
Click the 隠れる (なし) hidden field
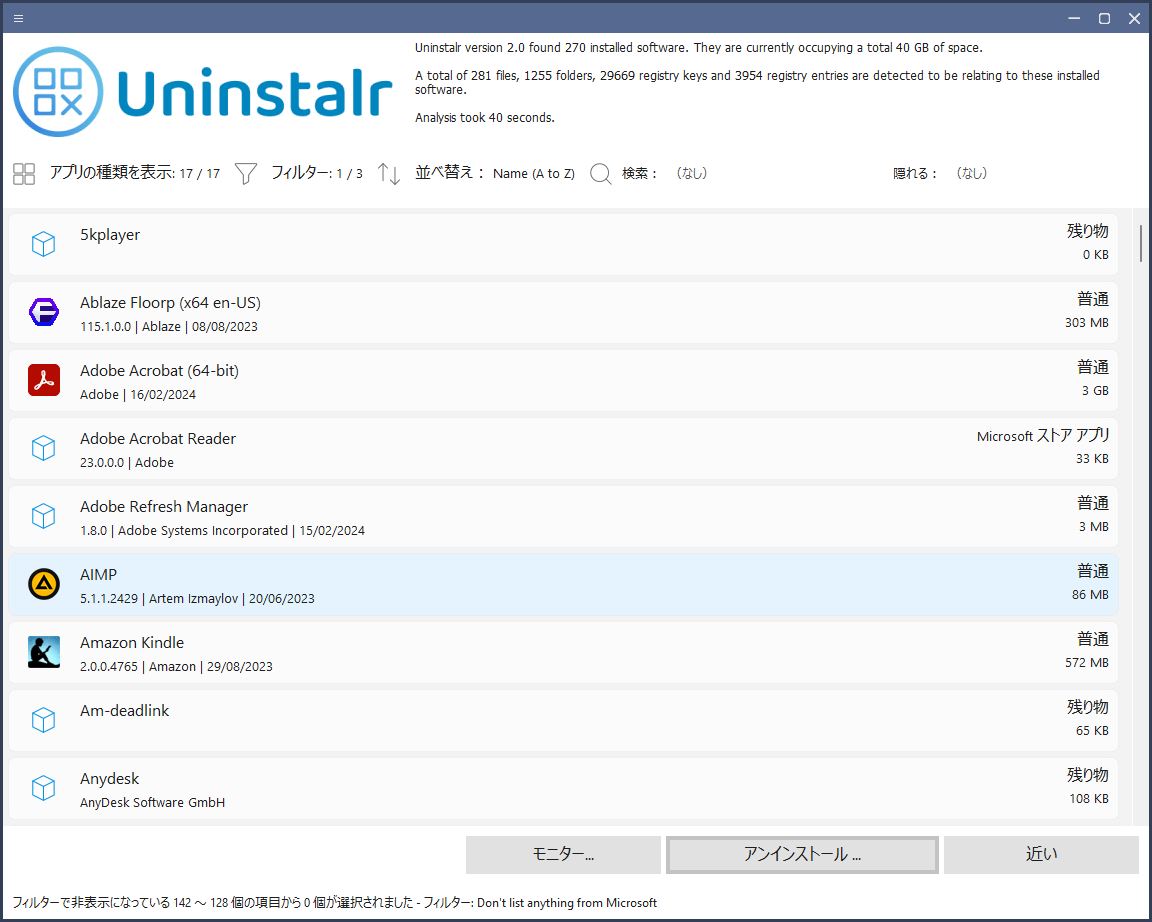(x=971, y=173)
